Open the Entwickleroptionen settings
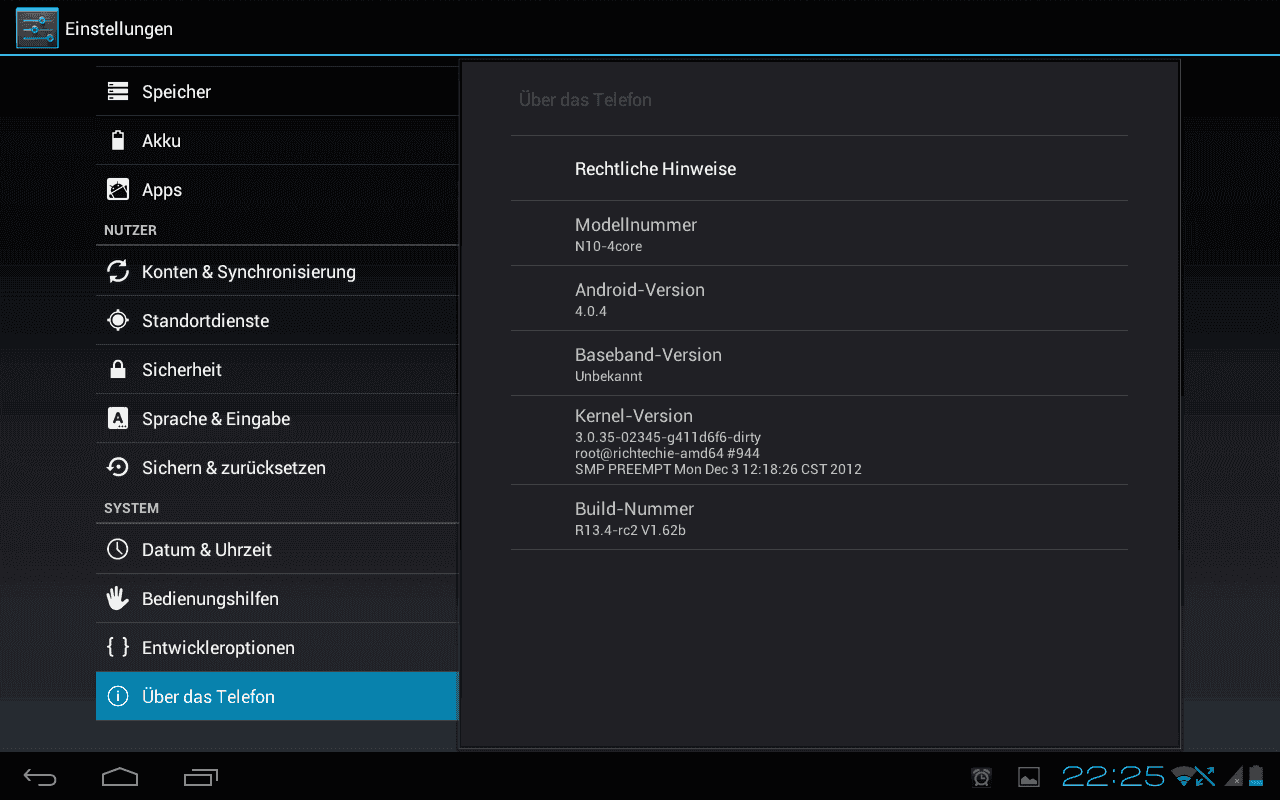 tap(277, 648)
